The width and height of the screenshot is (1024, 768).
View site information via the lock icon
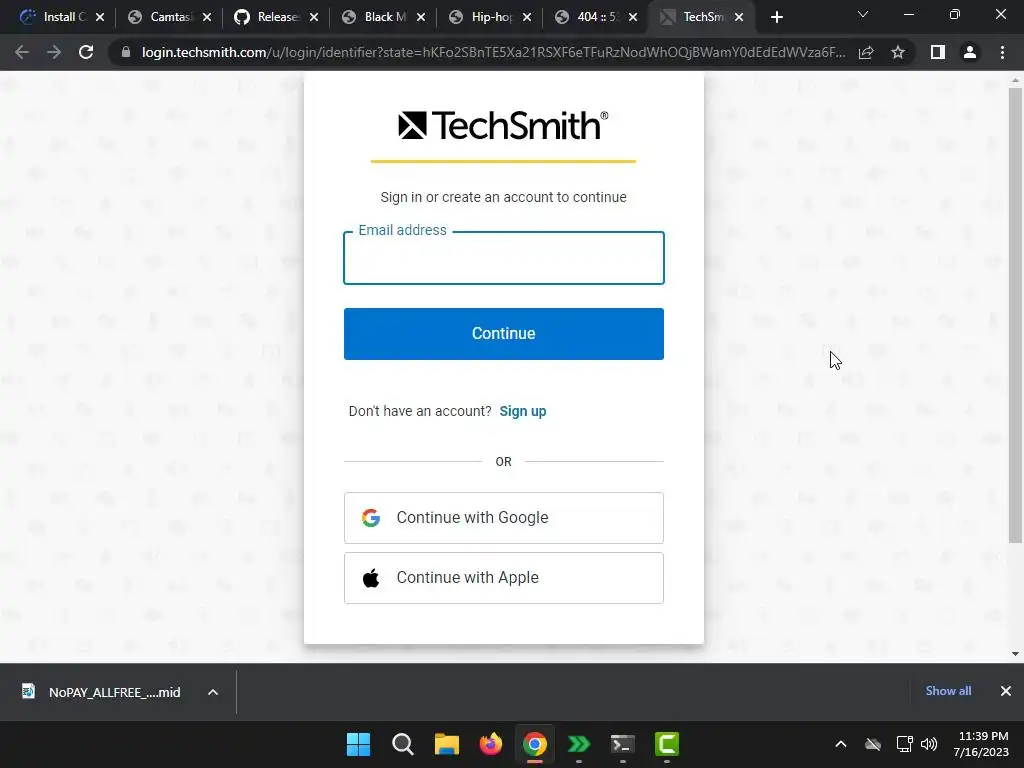pyautogui.click(x=126, y=52)
